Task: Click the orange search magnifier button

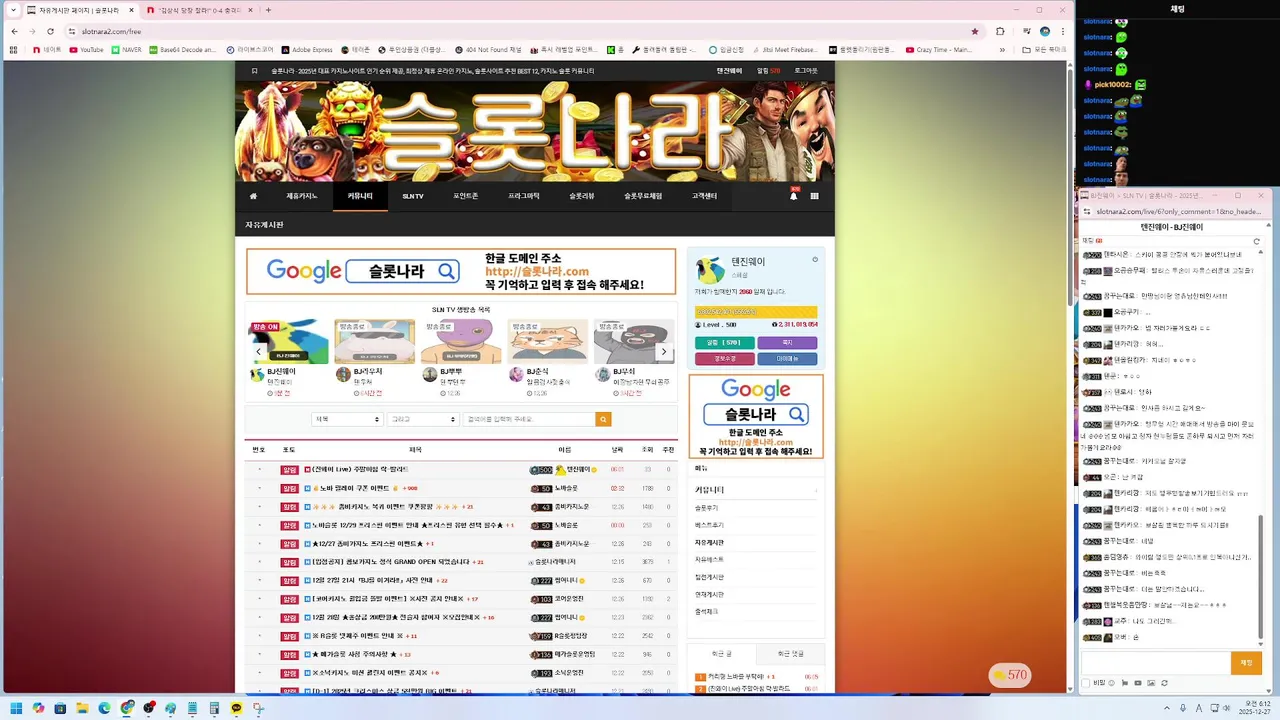Action: click(x=603, y=419)
